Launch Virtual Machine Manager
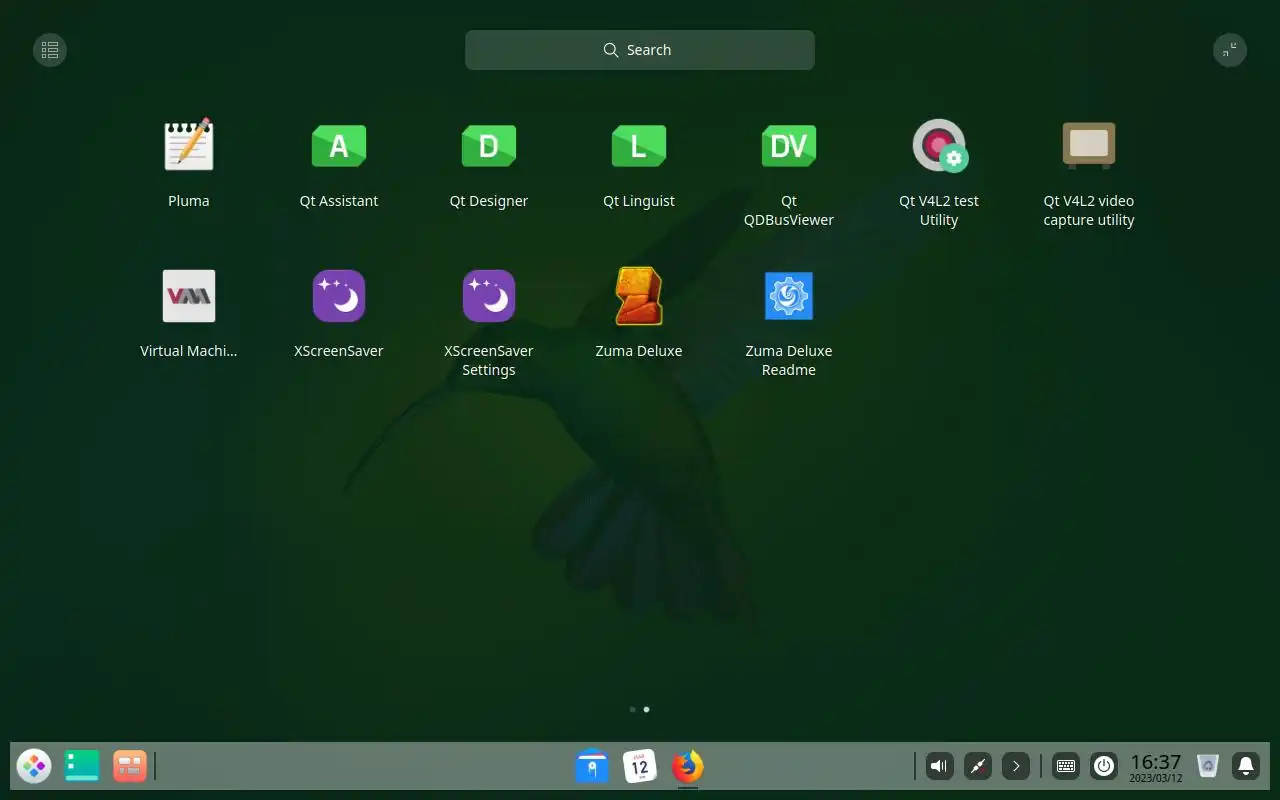 point(189,296)
